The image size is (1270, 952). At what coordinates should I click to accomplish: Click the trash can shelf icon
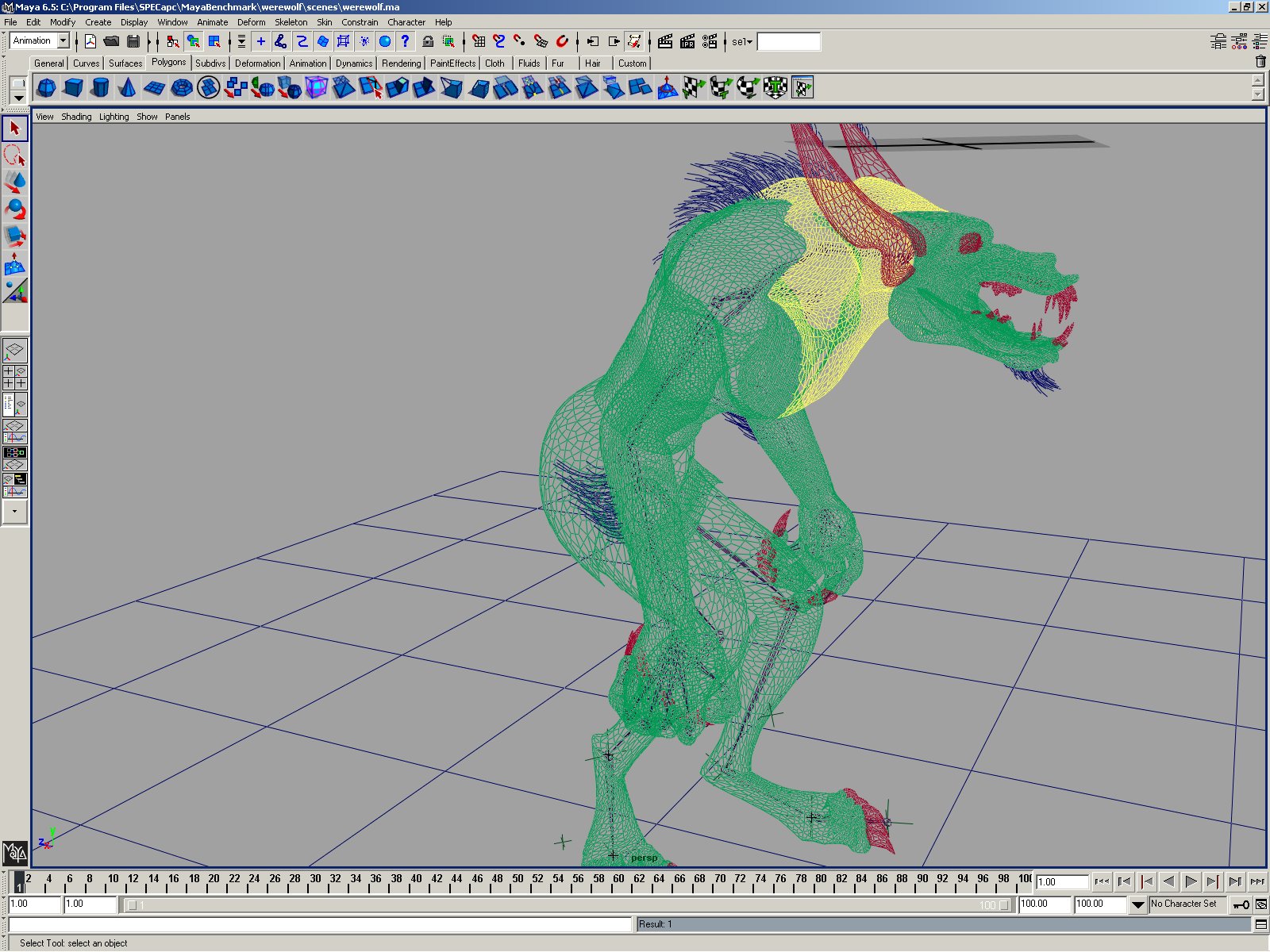point(1260,62)
